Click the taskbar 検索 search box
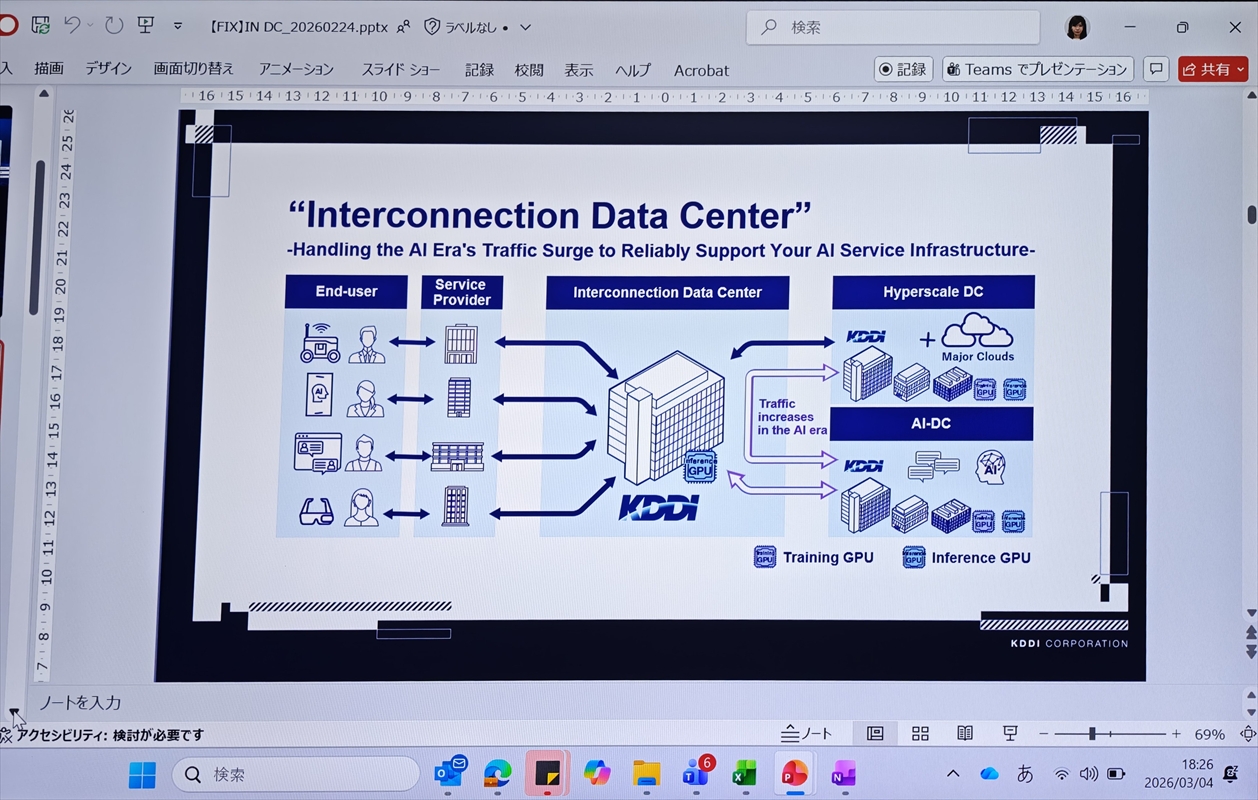This screenshot has width=1258, height=800. (x=296, y=774)
